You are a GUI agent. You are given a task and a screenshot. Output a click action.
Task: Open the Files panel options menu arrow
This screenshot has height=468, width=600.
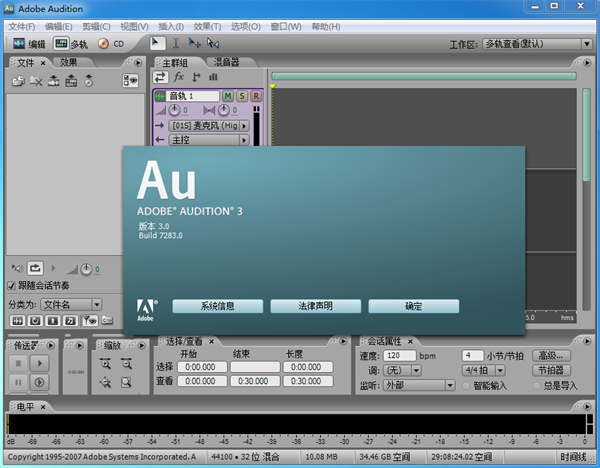click(138, 63)
